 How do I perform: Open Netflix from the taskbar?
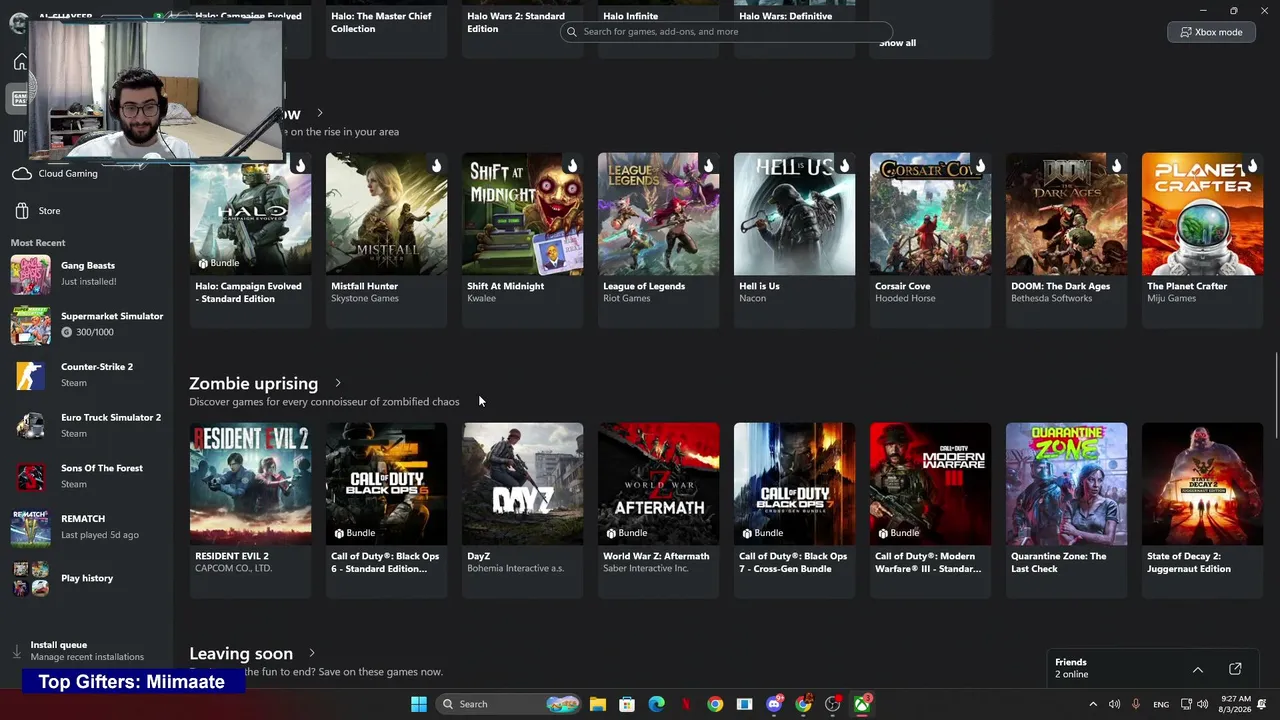click(x=686, y=704)
